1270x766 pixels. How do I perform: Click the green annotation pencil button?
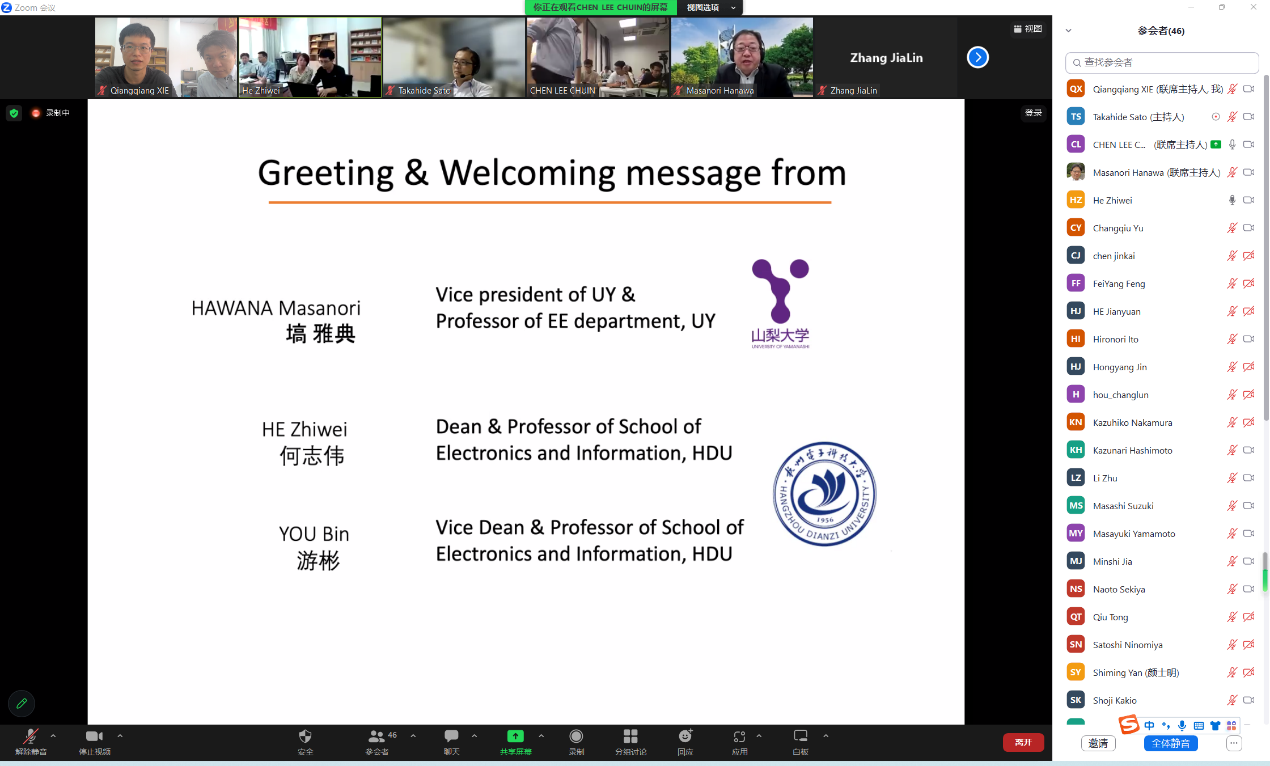click(x=20, y=703)
